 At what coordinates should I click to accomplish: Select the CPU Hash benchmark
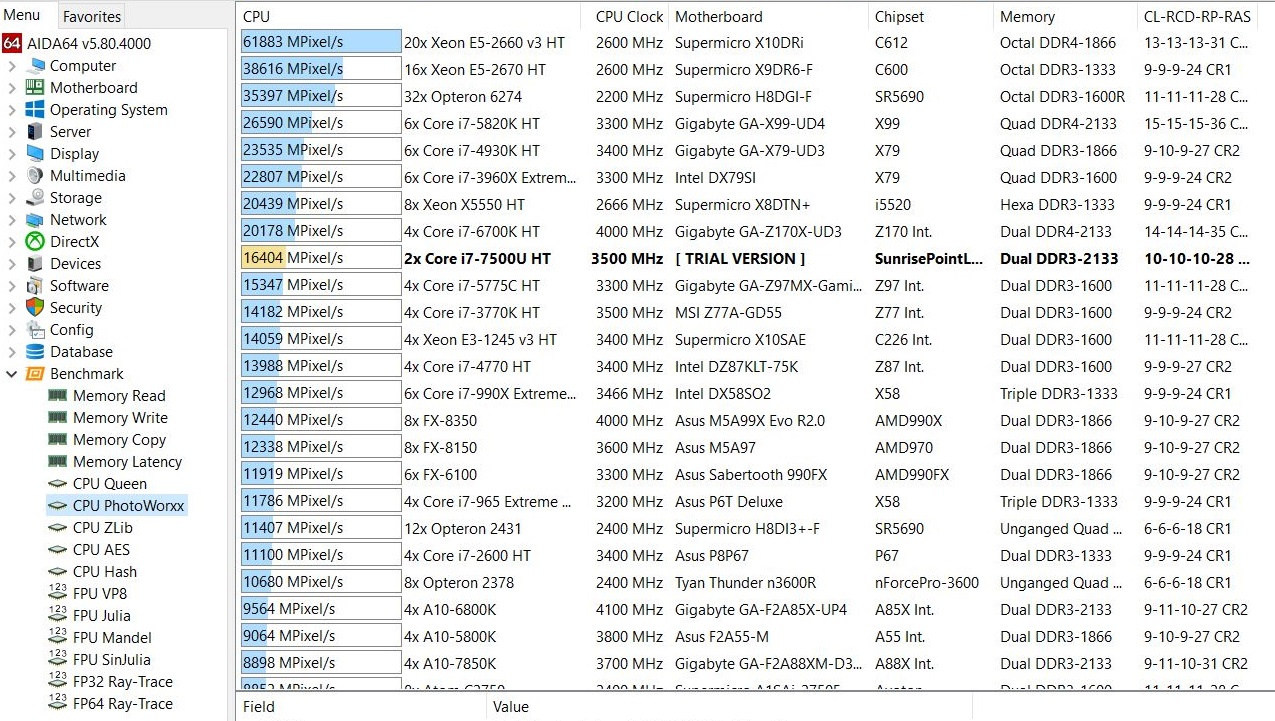(x=105, y=572)
